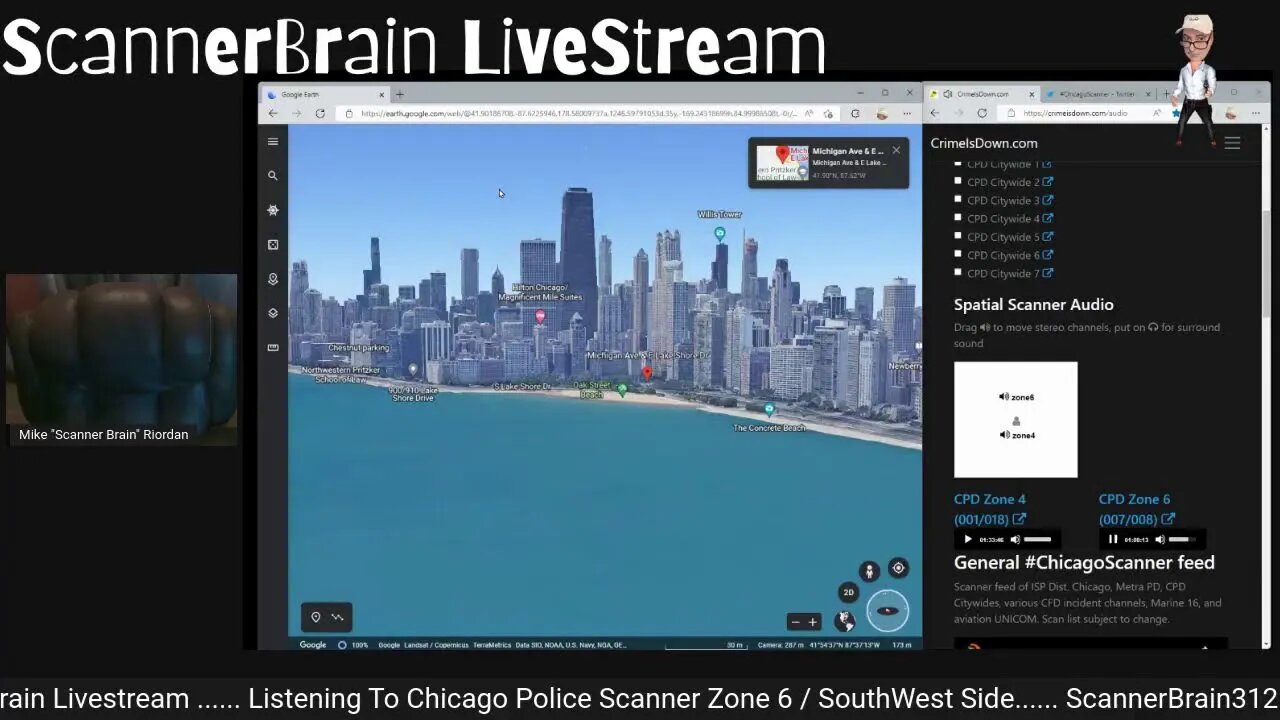
Task: Click the compass control
Action: click(887, 611)
